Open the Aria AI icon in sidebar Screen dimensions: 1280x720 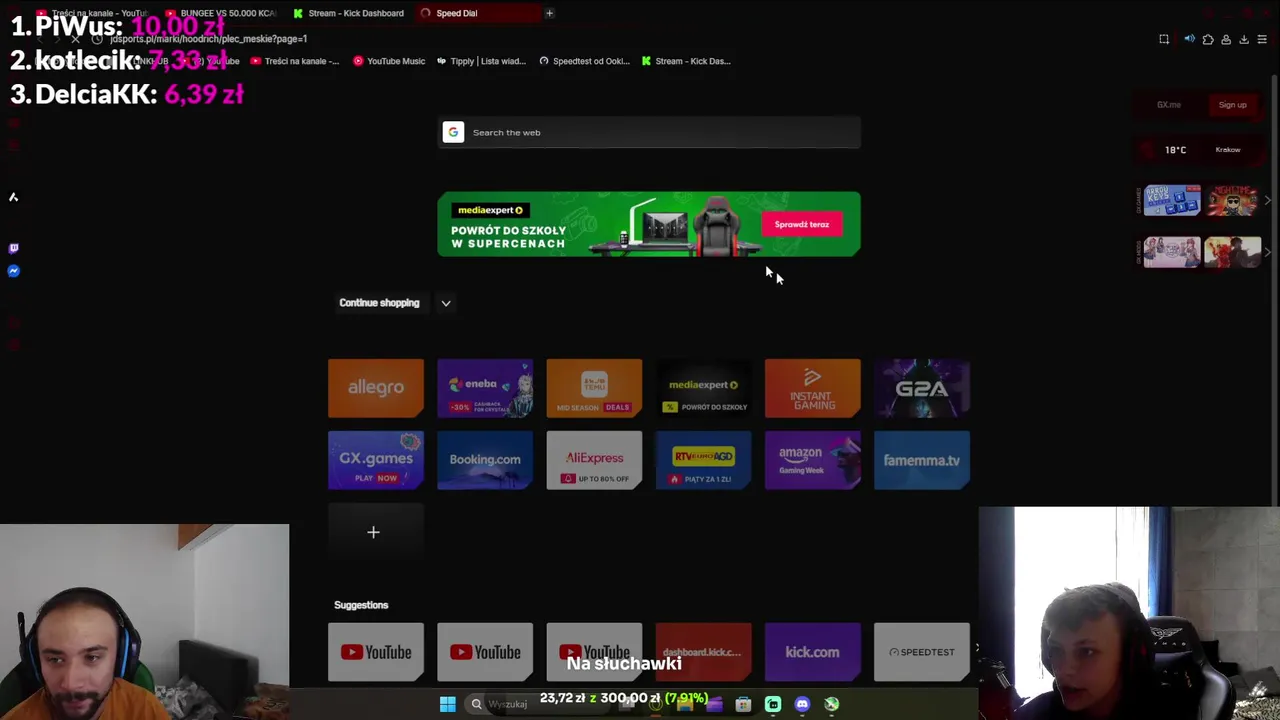13,197
